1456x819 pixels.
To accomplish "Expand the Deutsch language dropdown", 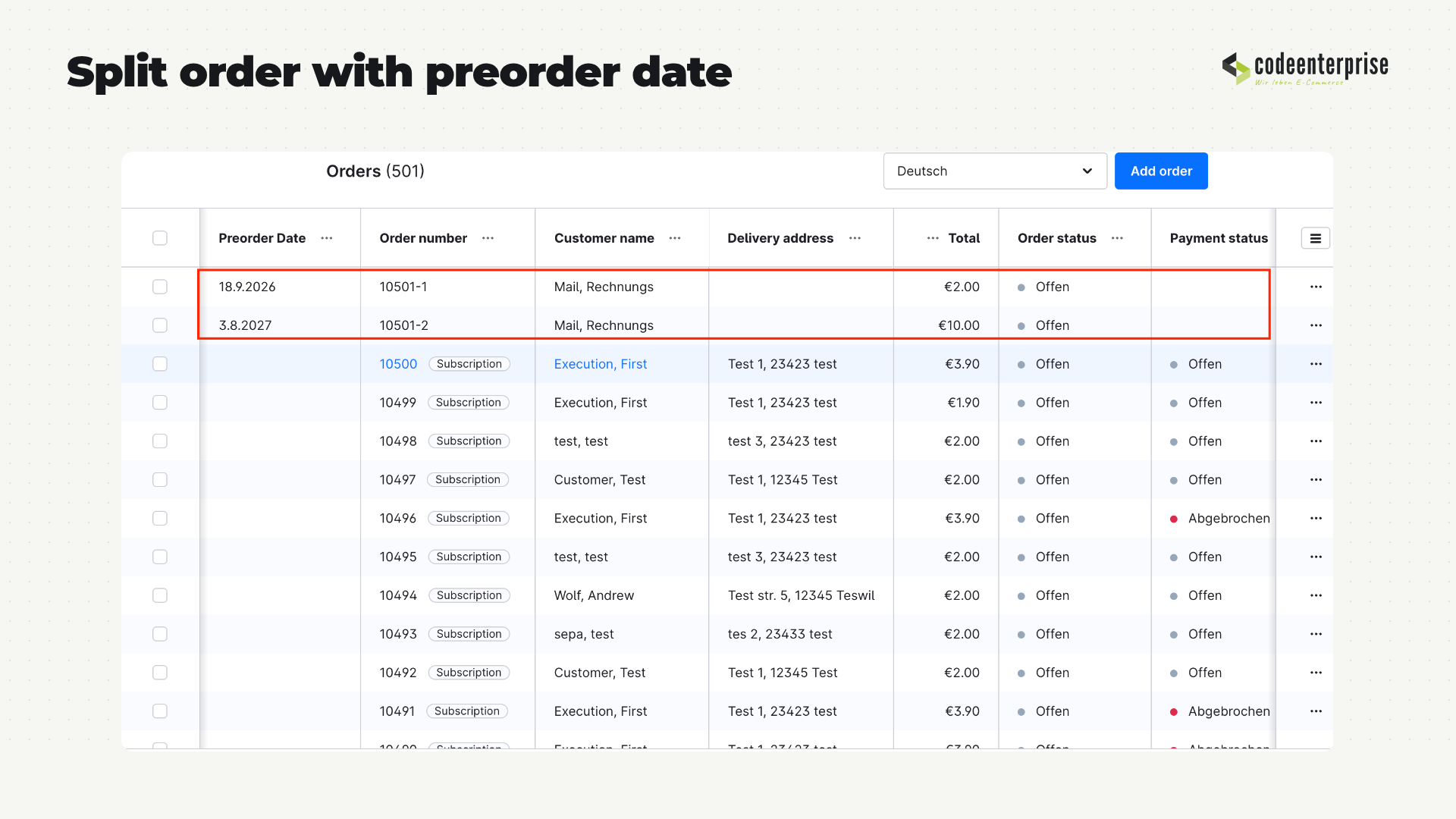I will pos(995,171).
